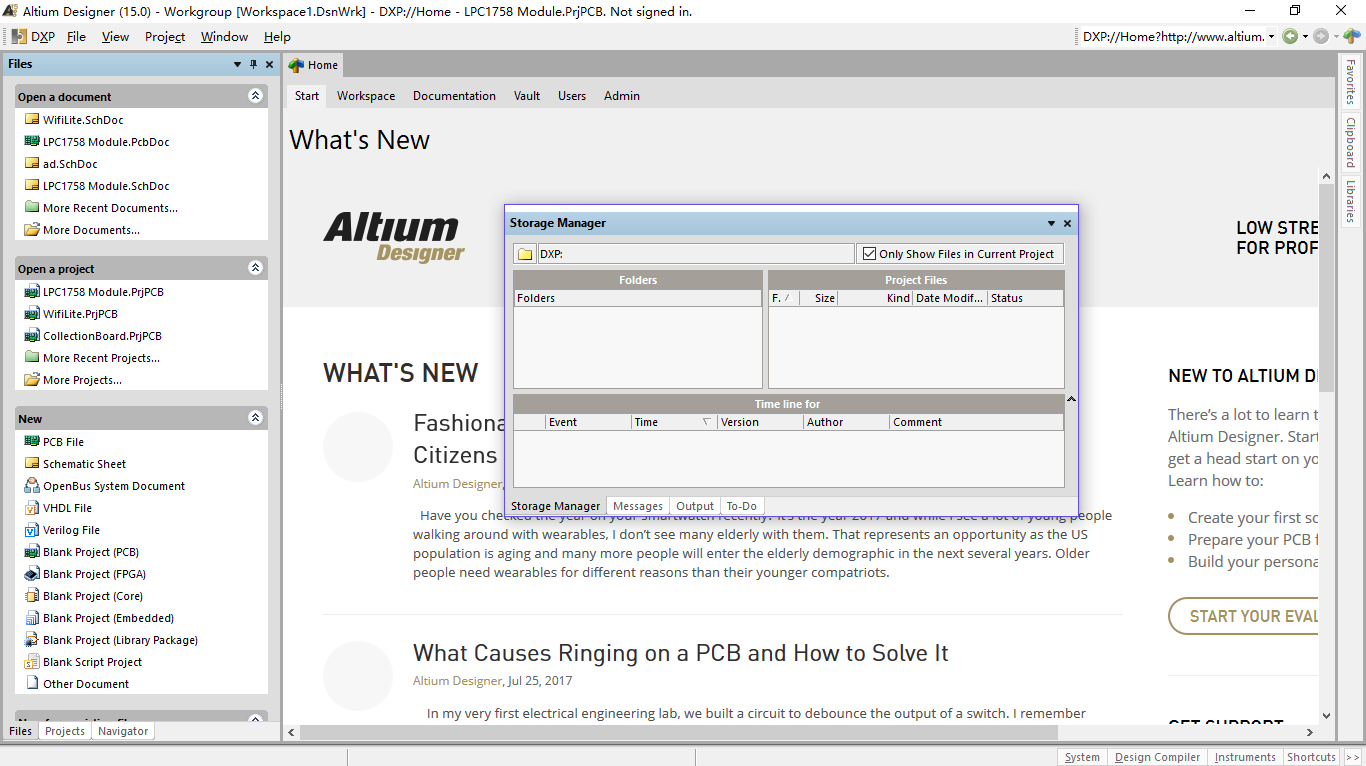The image size is (1366, 766).
Task: Switch to the Vault page tab
Action: pyautogui.click(x=527, y=96)
